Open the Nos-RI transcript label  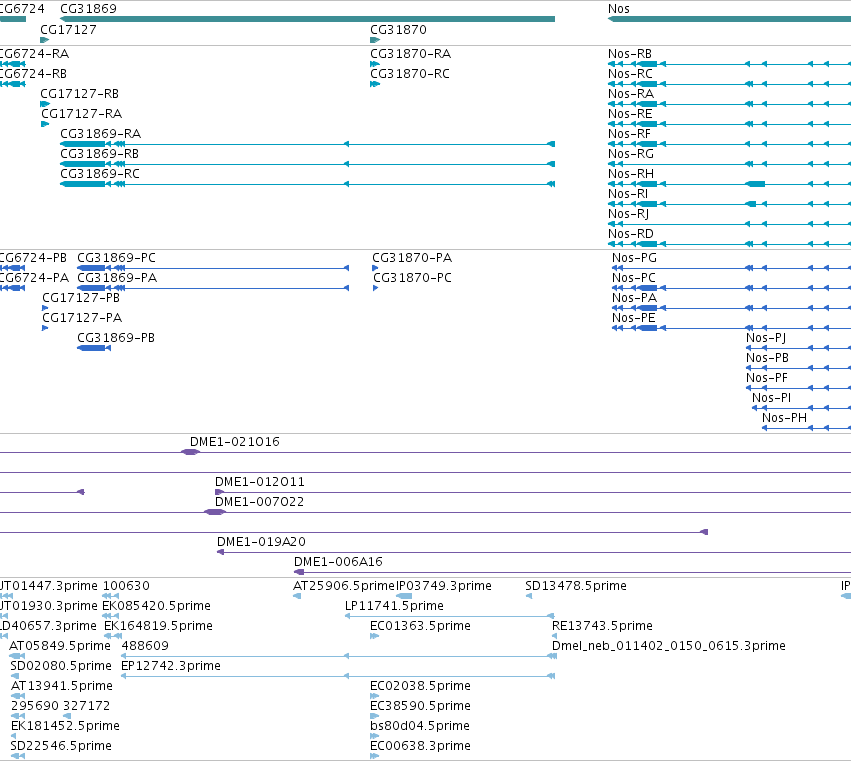628,194
